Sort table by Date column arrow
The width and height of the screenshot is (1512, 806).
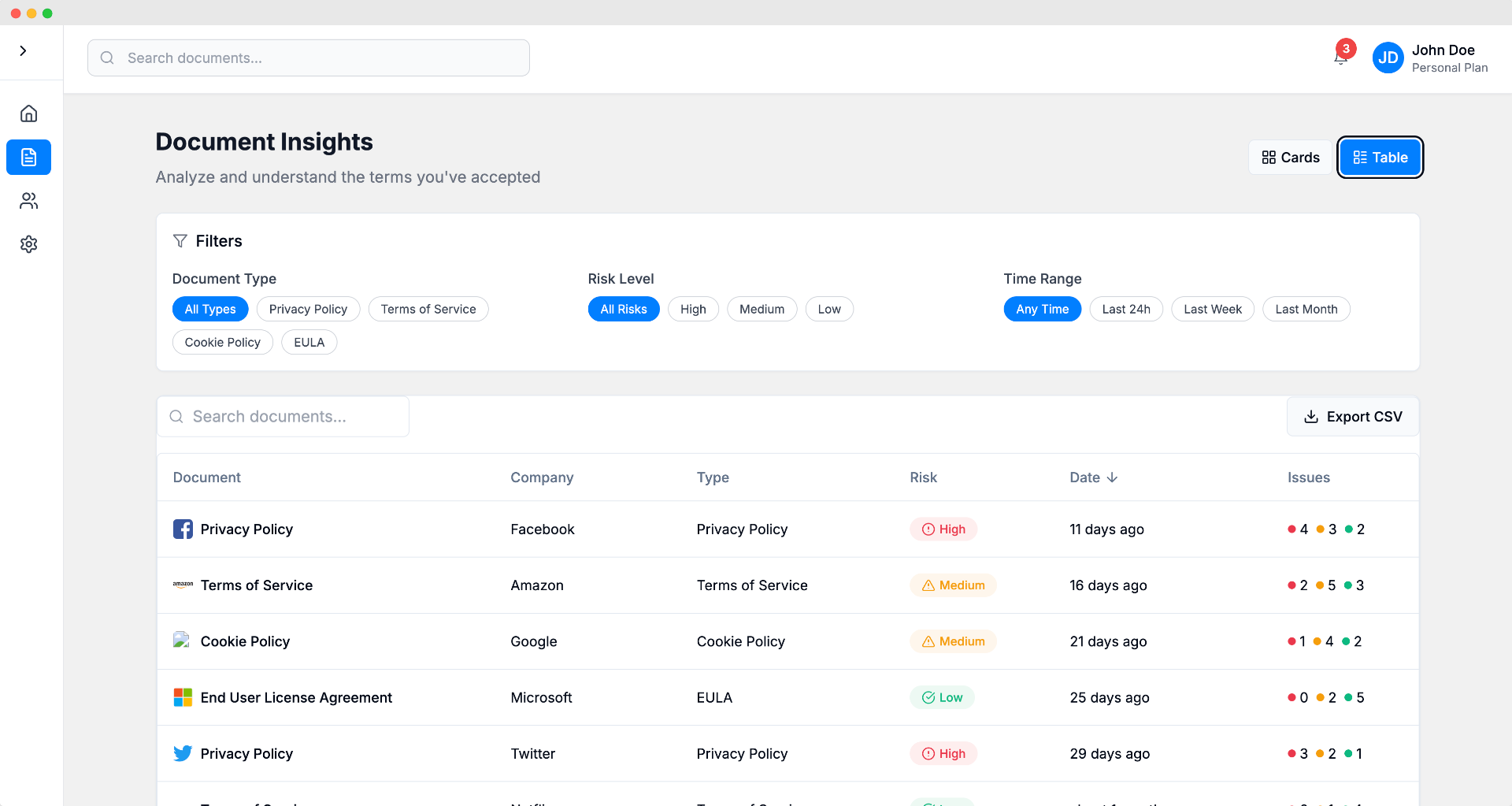pyautogui.click(x=1113, y=477)
